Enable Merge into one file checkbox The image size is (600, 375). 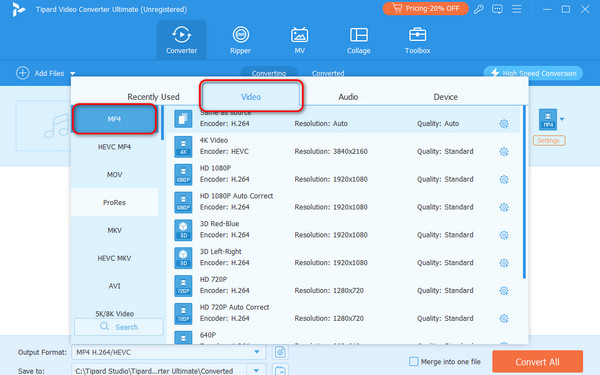[413, 361]
